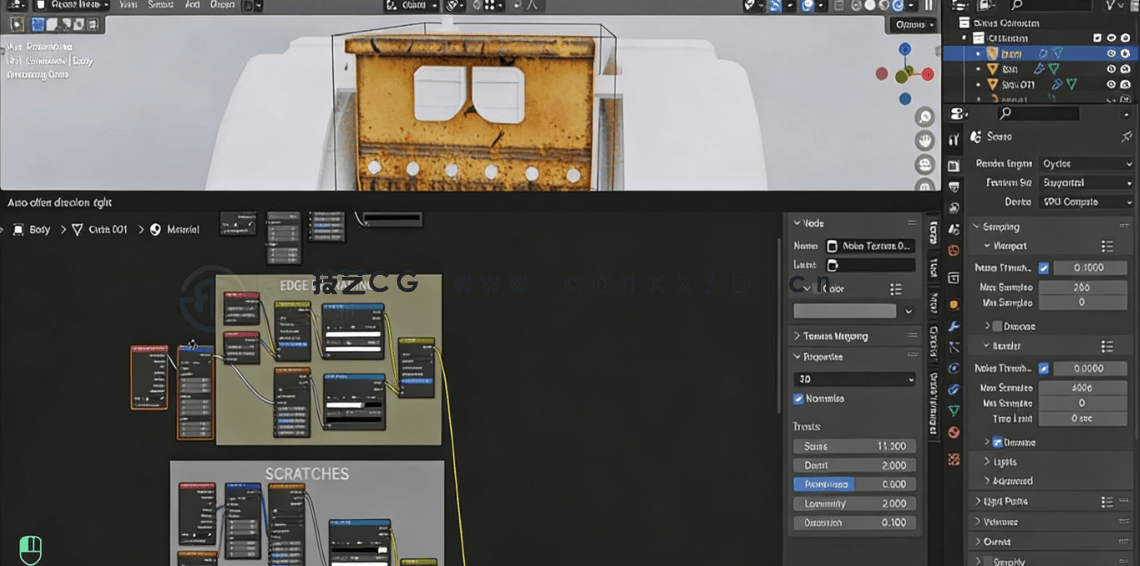This screenshot has height=566, width=1140.
Task: Click the Roughness slider in node sidebar
Action: pos(854,485)
